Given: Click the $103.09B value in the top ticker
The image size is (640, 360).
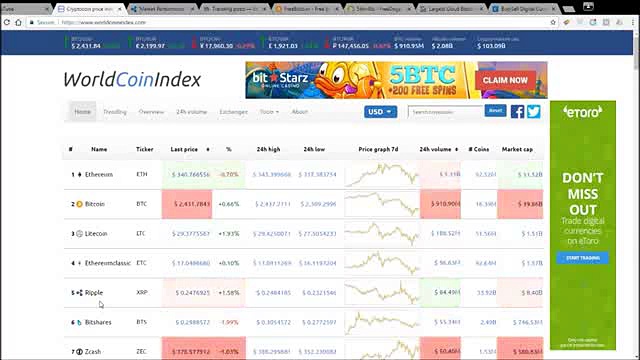Looking at the screenshot, I should pos(491,46).
